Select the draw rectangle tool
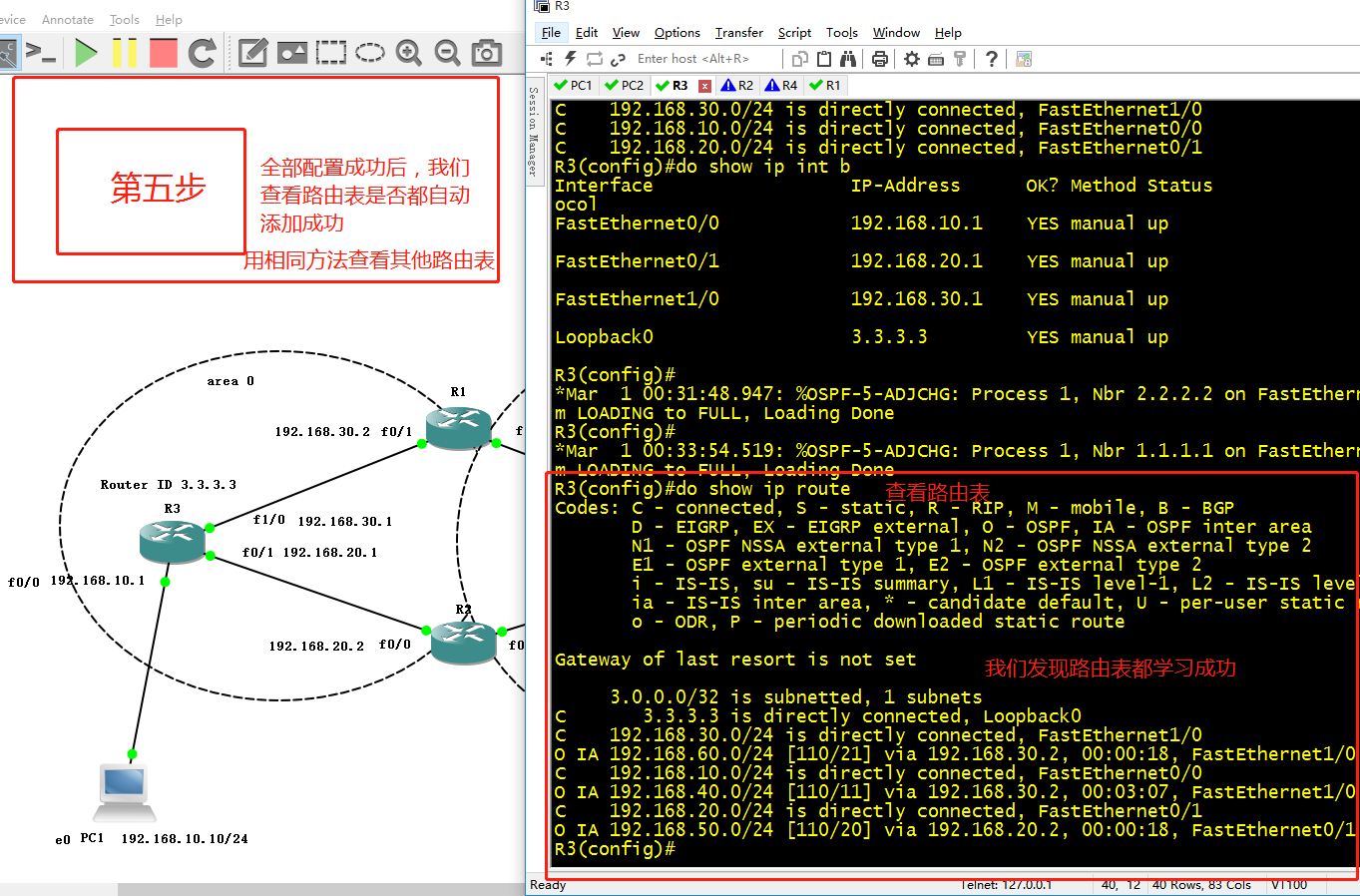This screenshot has height=896, width=1360. pyautogui.click(x=330, y=52)
